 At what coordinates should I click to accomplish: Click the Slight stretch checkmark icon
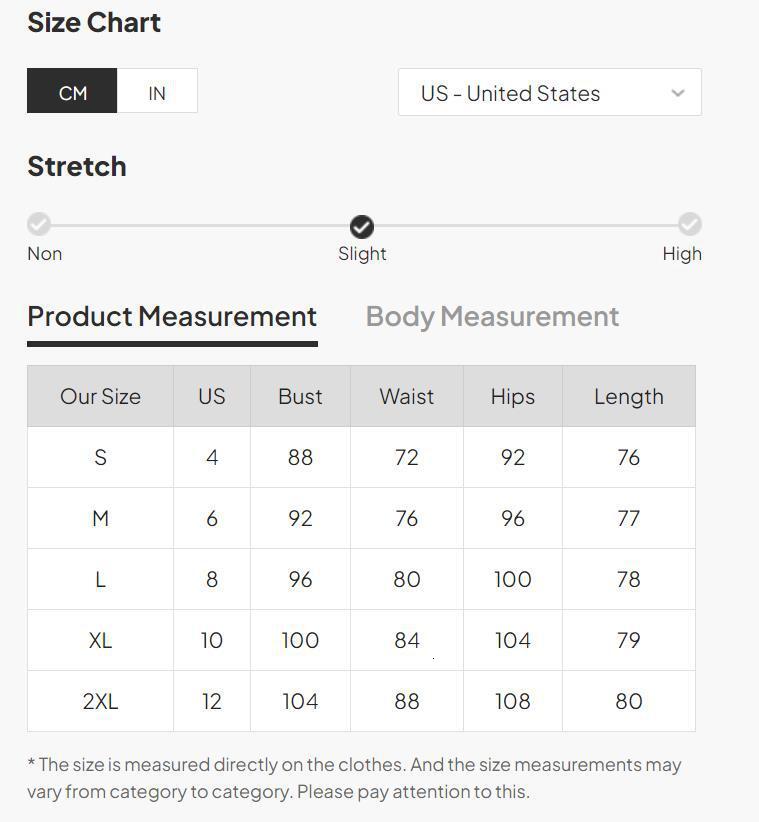point(362,226)
